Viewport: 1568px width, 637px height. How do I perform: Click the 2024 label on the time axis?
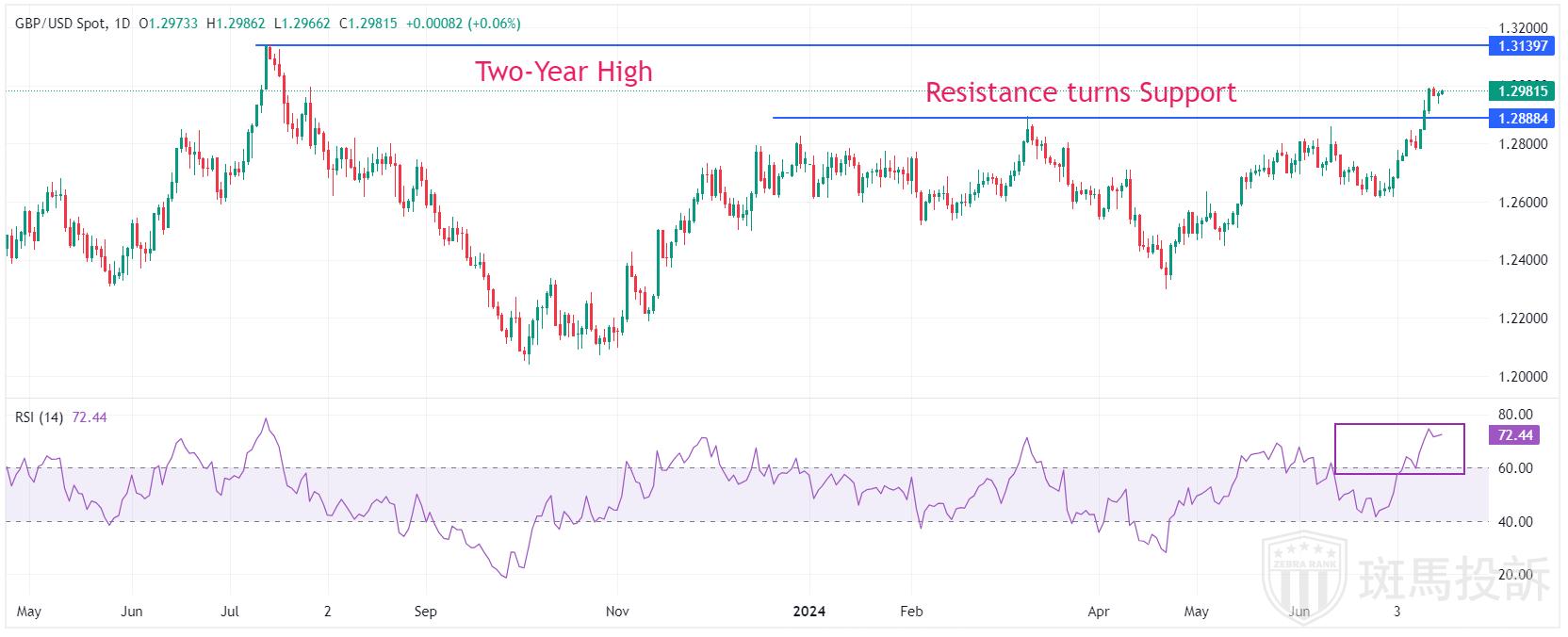[x=808, y=612]
